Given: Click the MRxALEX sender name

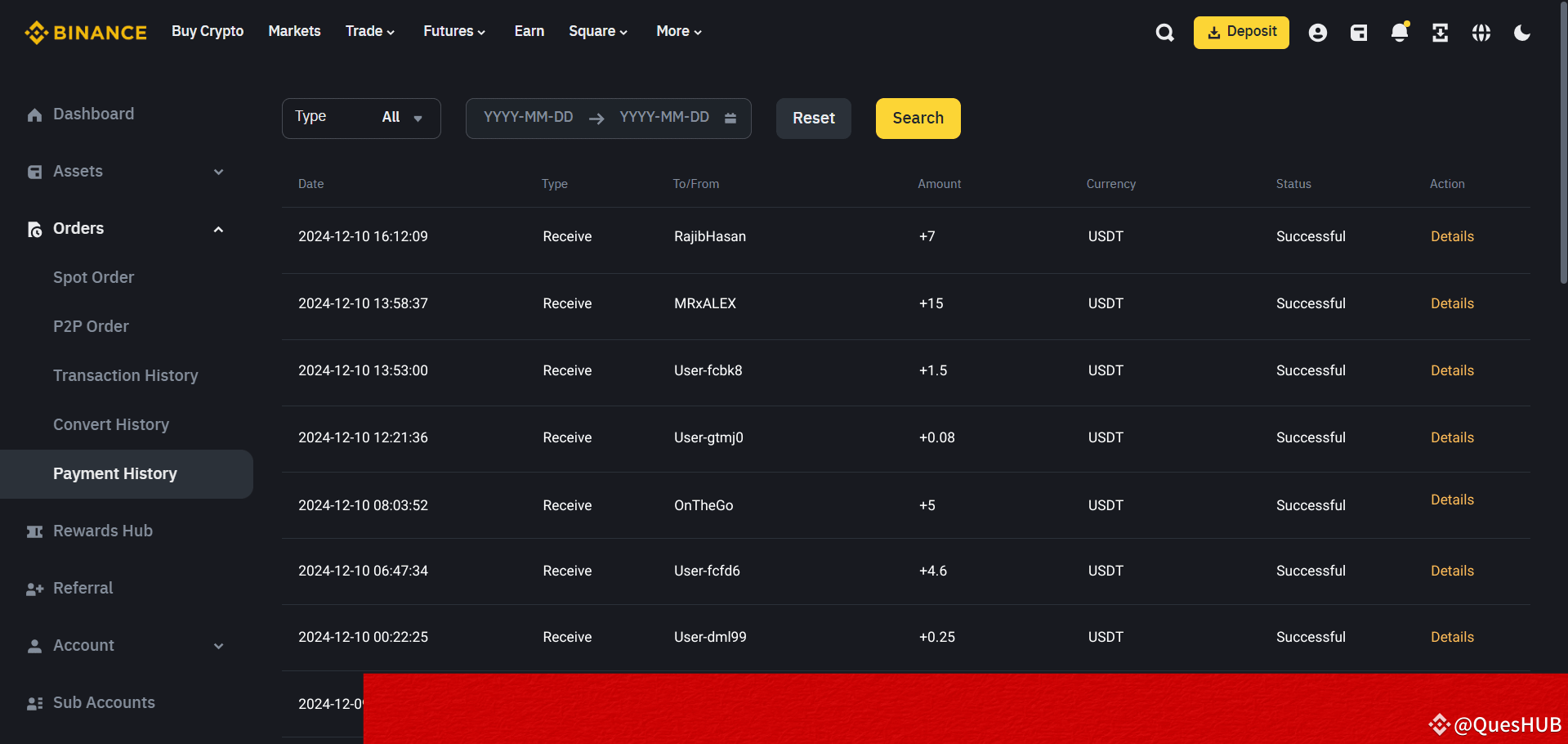Looking at the screenshot, I should 705,303.
